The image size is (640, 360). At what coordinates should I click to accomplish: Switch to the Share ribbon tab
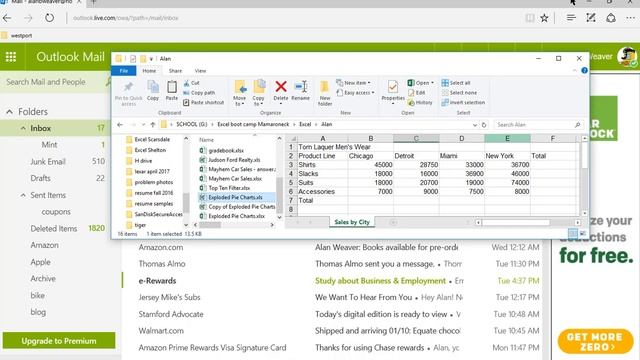[176, 71]
